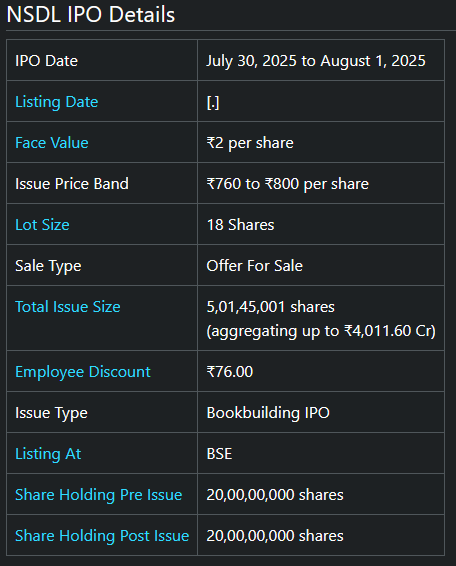The image size is (456, 566).
Task: Select the 5,01,45,001 shares text
Action: click(x=270, y=307)
